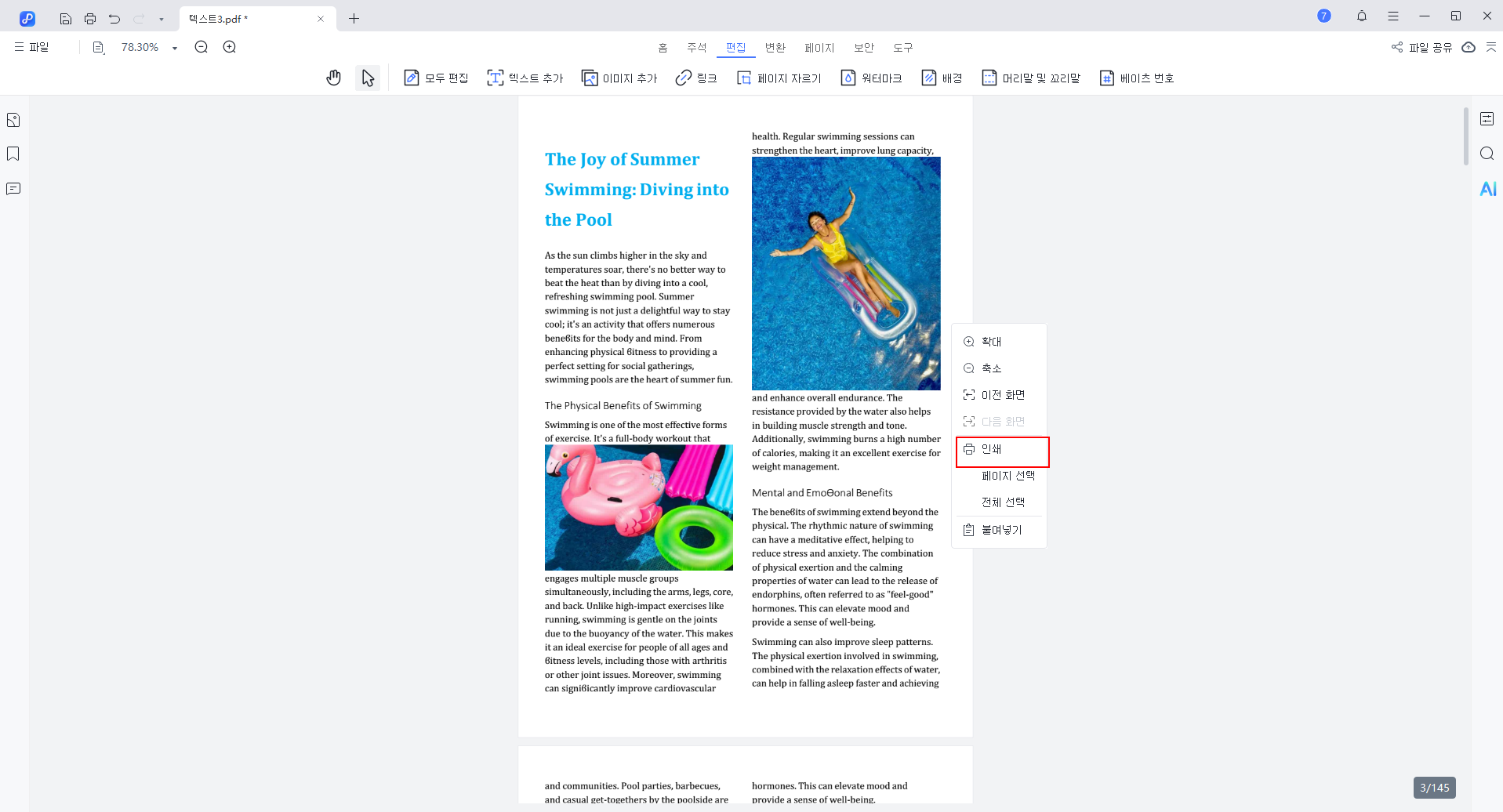The image size is (1503, 812).
Task: Open the quick access dropdown arrow
Action: tap(162, 19)
